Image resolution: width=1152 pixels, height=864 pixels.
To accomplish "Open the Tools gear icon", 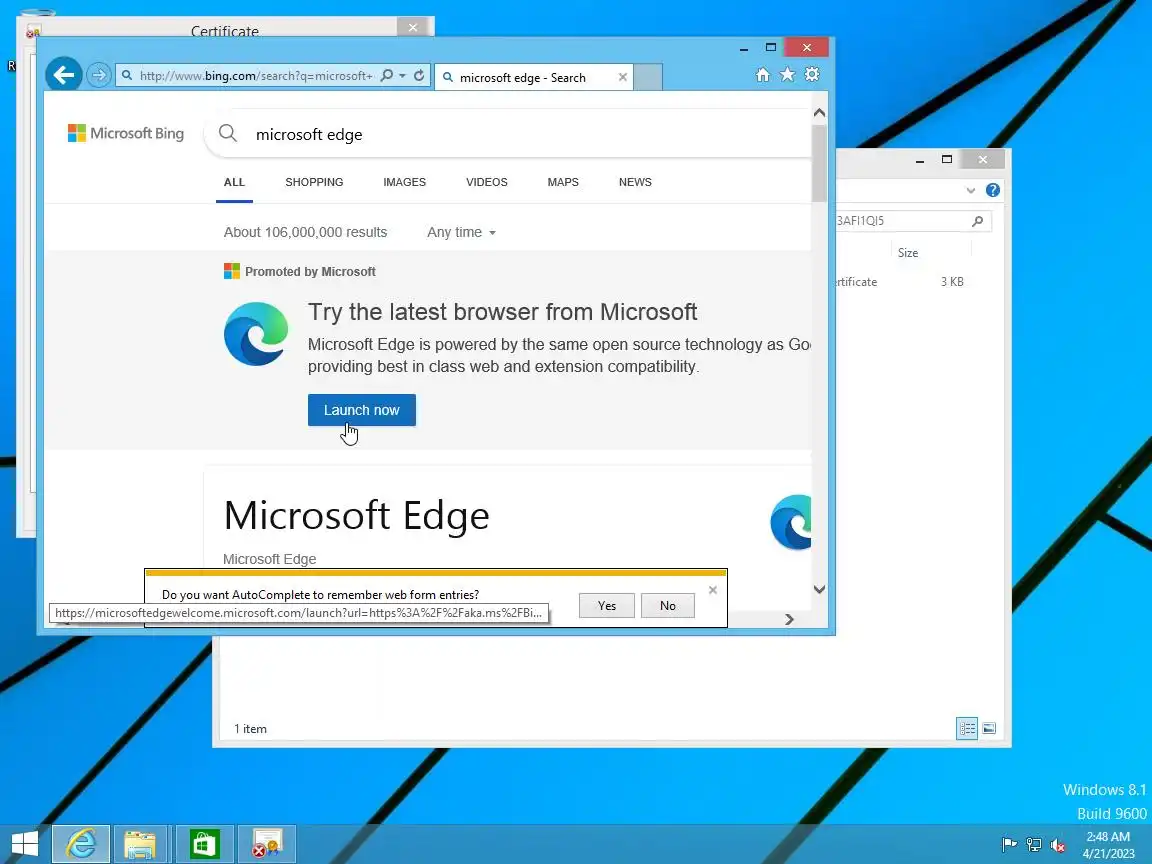I will click(x=812, y=74).
